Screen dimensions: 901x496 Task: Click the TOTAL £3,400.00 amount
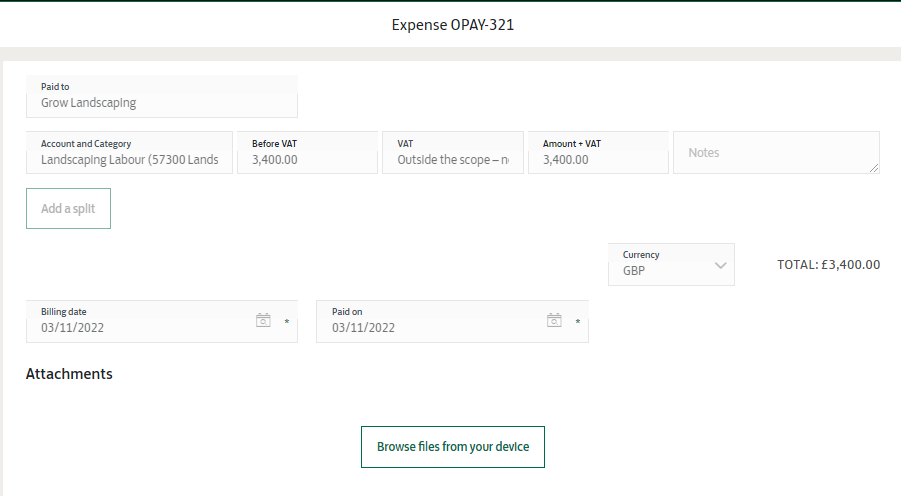828,265
